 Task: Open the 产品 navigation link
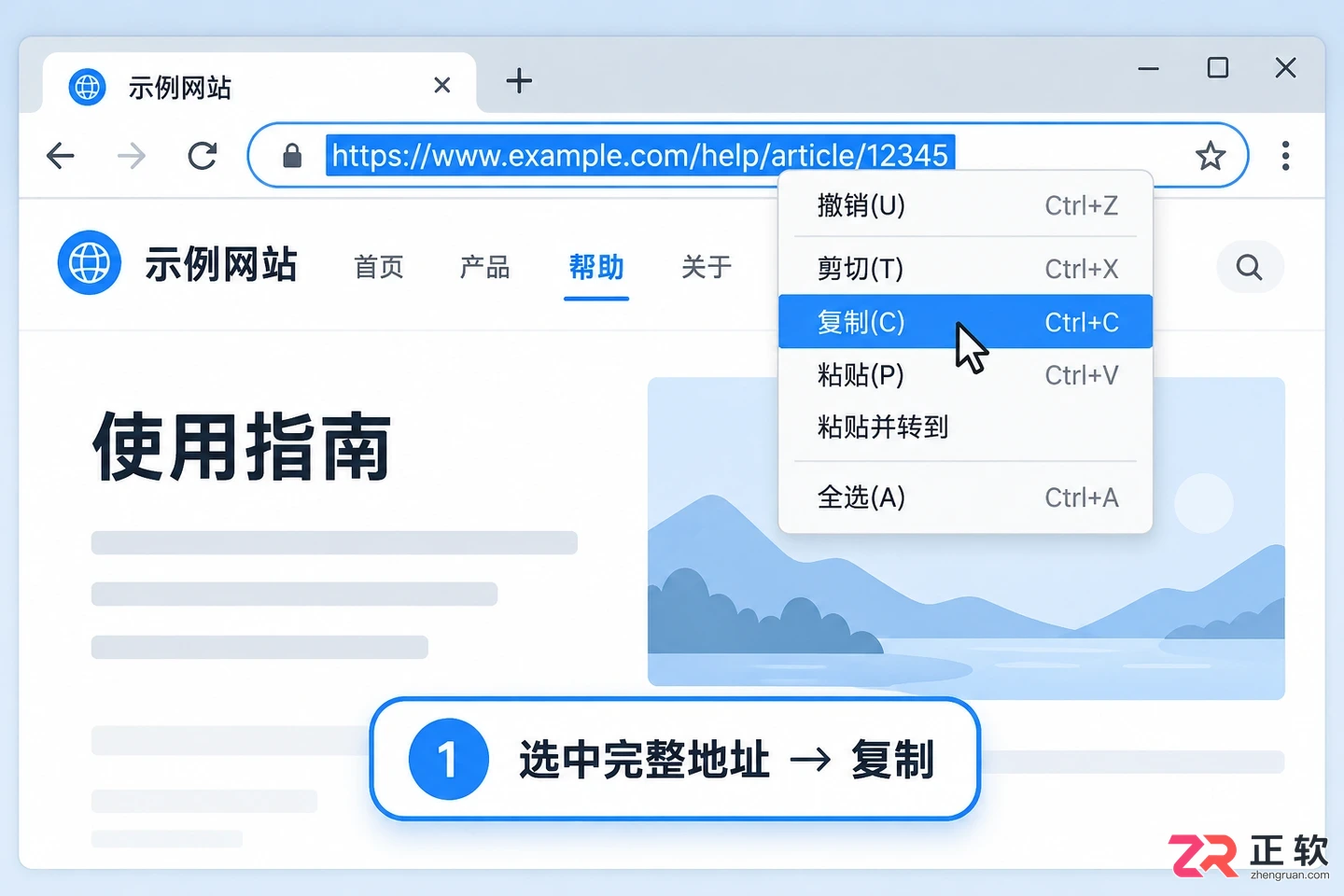point(485,268)
